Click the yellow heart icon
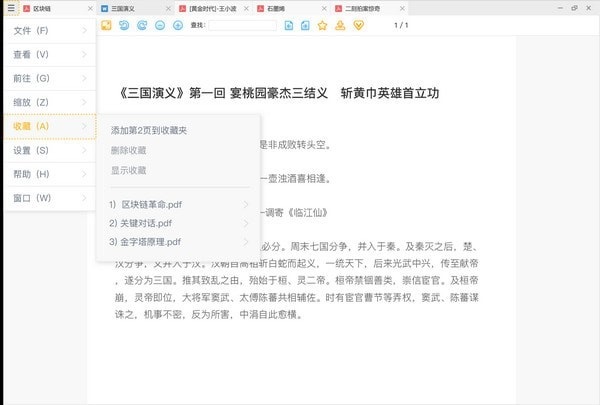The image size is (600, 405). [358, 25]
